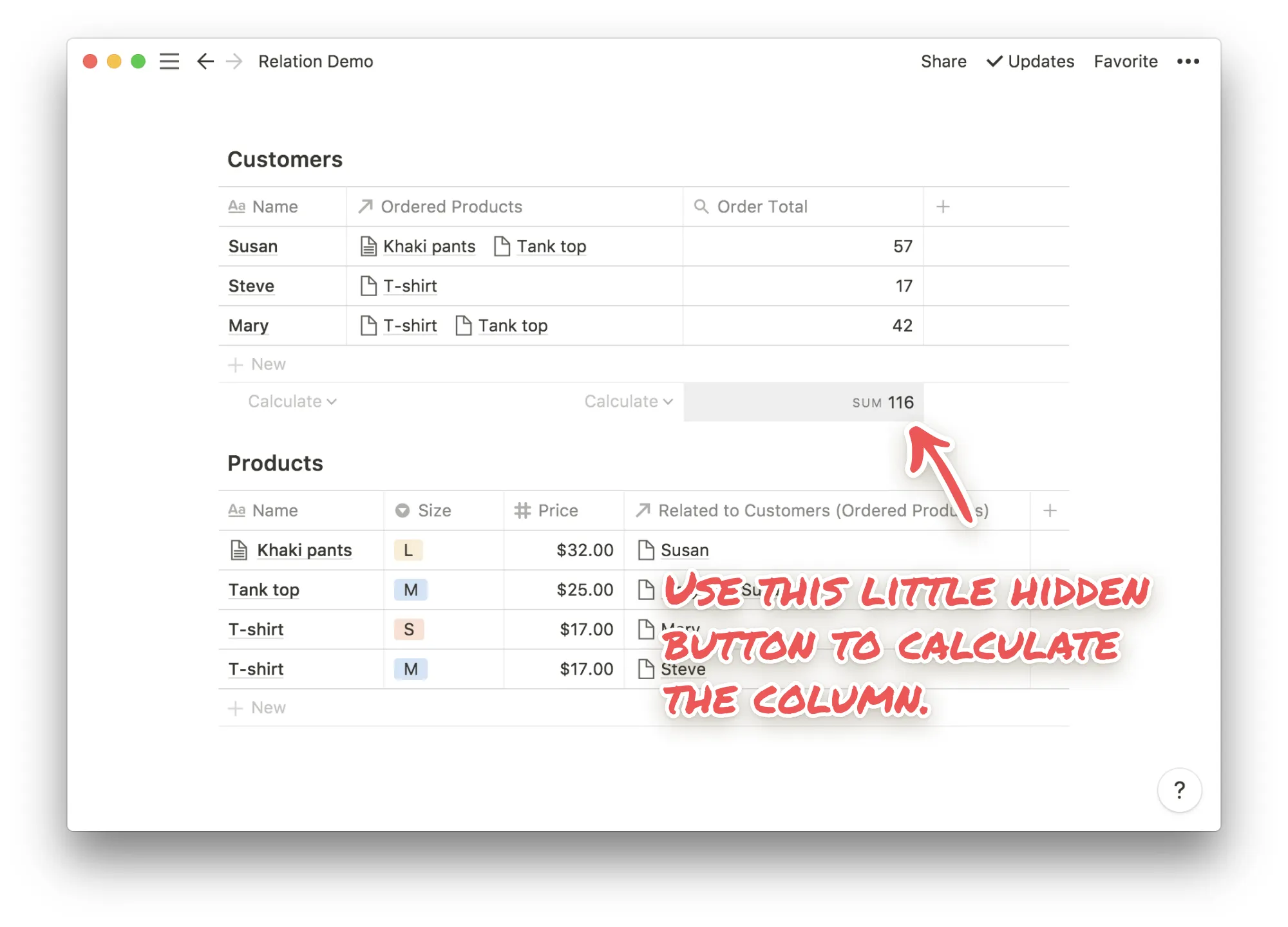Expand Calculate under Ordered Products column
Image resolution: width=1288 pixels, height=927 pixels.
pyautogui.click(x=629, y=402)
